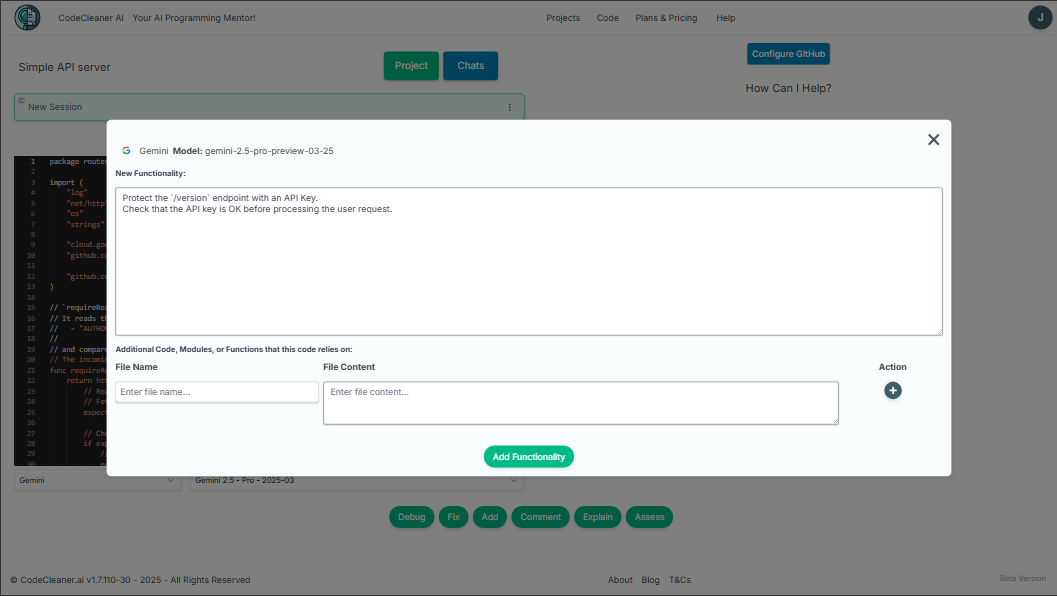Close the Add Functionality dialog

click(x=933, y=140)
